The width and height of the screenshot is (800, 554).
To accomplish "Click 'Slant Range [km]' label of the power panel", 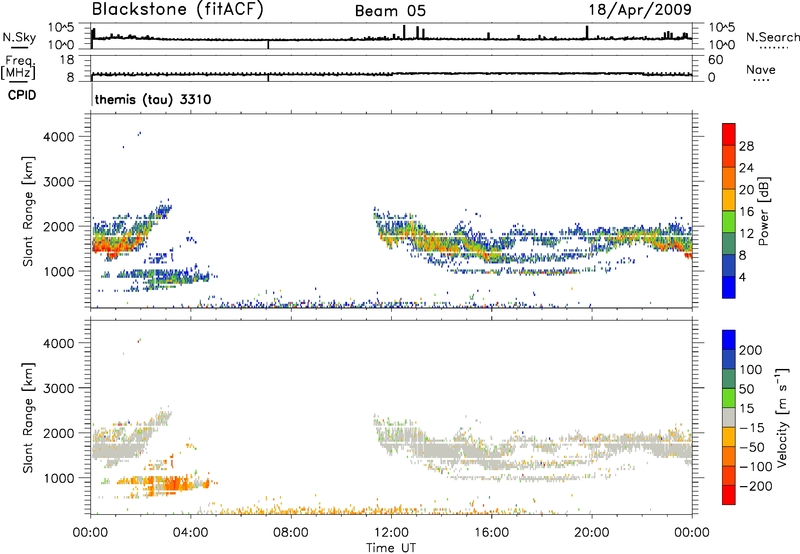I will 28,211.
